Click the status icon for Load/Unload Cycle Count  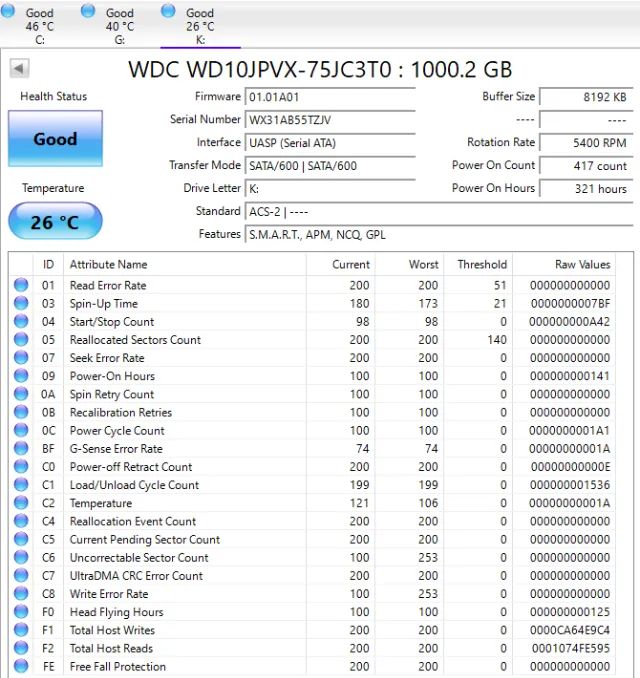21,485
